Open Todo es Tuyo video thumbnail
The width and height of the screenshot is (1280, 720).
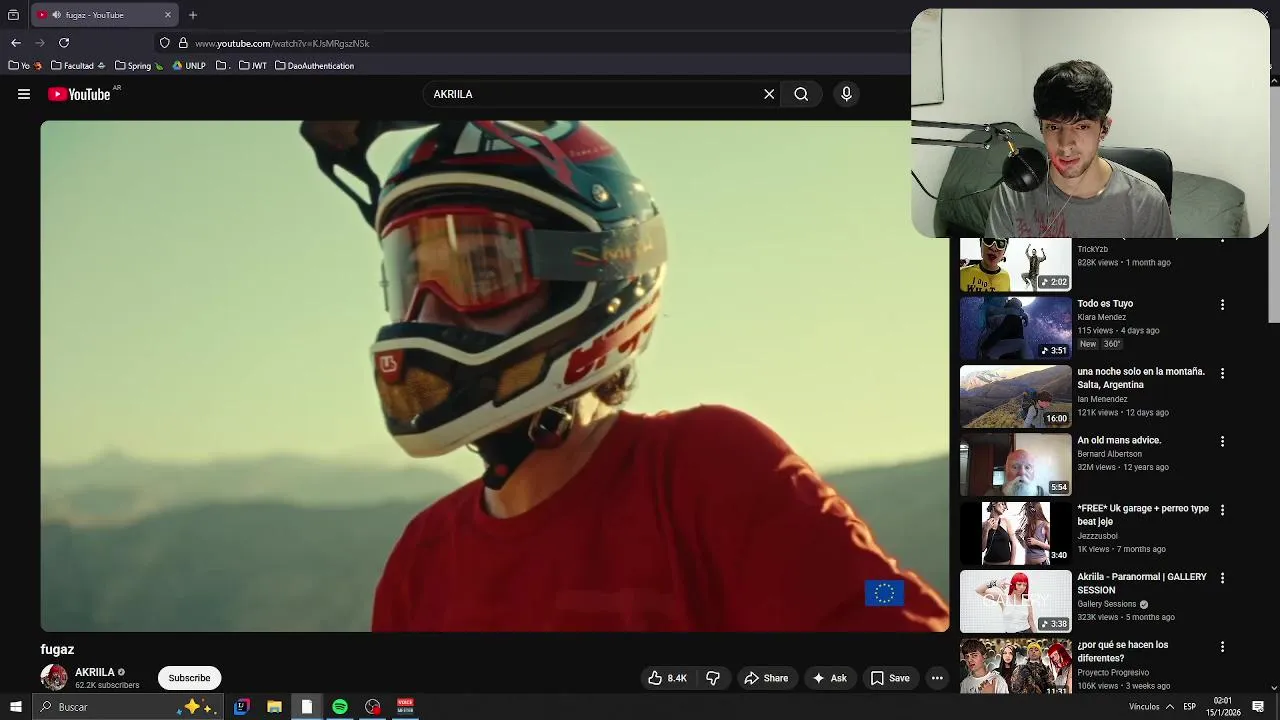click(1015, 328)
